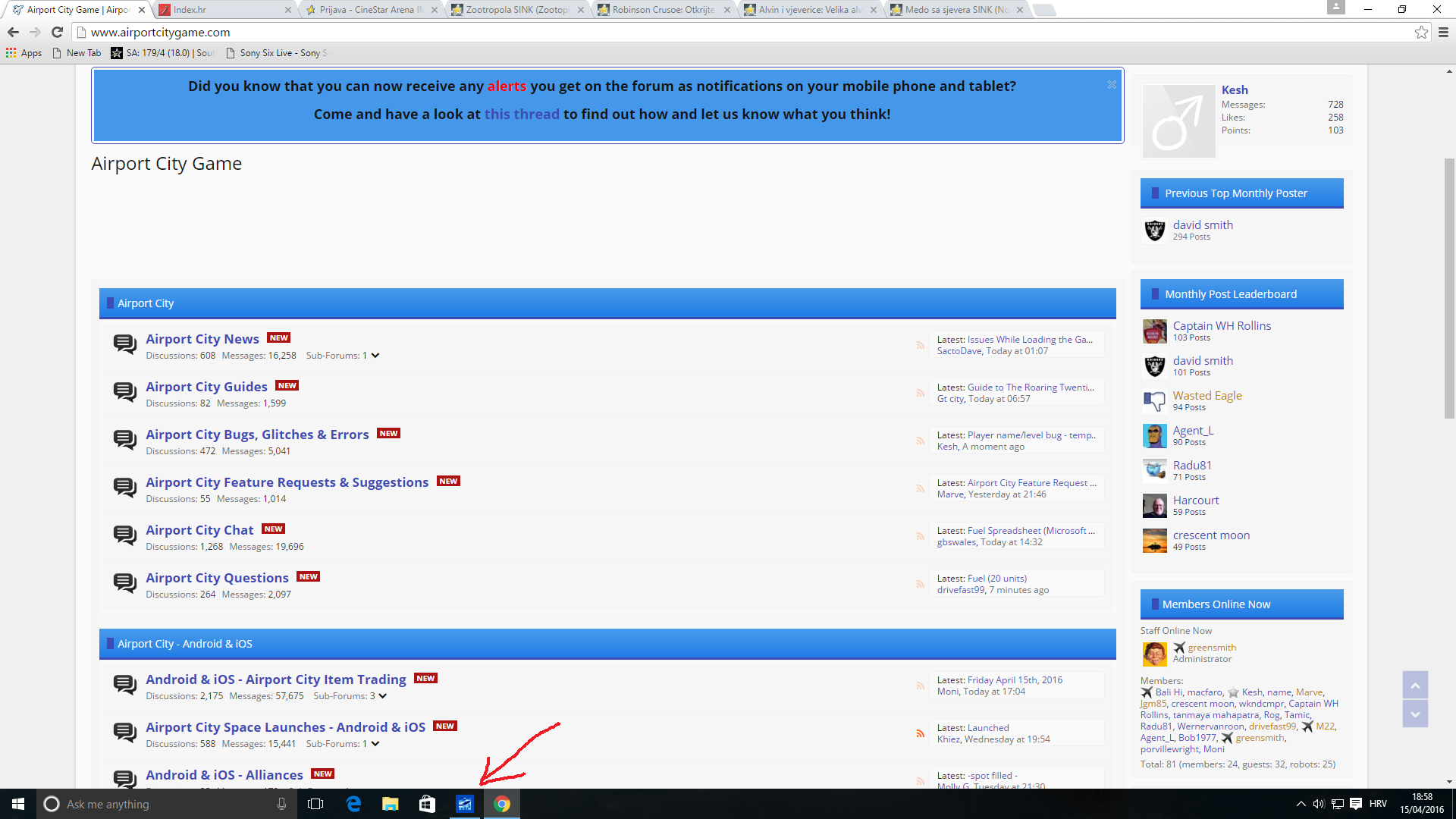Viewport: 1456px width, 819px height.
Task: Show hidden system tray icons
Action: point(1301,804)
